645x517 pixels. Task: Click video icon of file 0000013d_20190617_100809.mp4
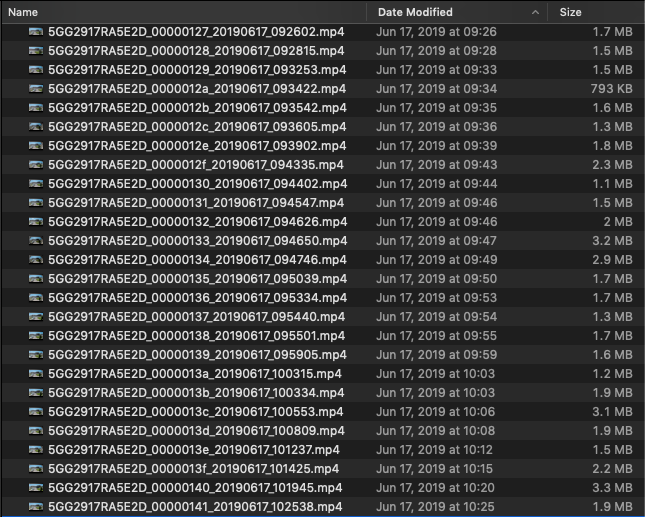(x=36, y=431)
